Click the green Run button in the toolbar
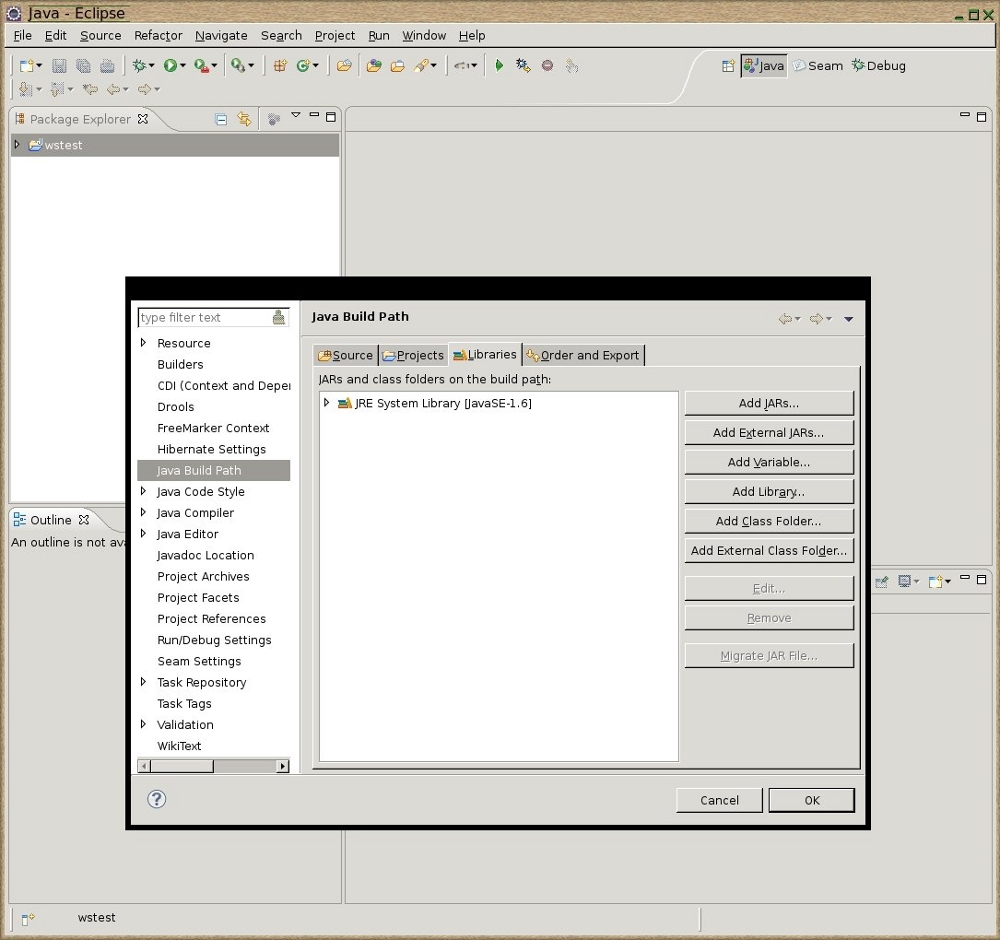The width and height of the screenshot is (1000, 940). pyautogui.click(x=170, y=66)
